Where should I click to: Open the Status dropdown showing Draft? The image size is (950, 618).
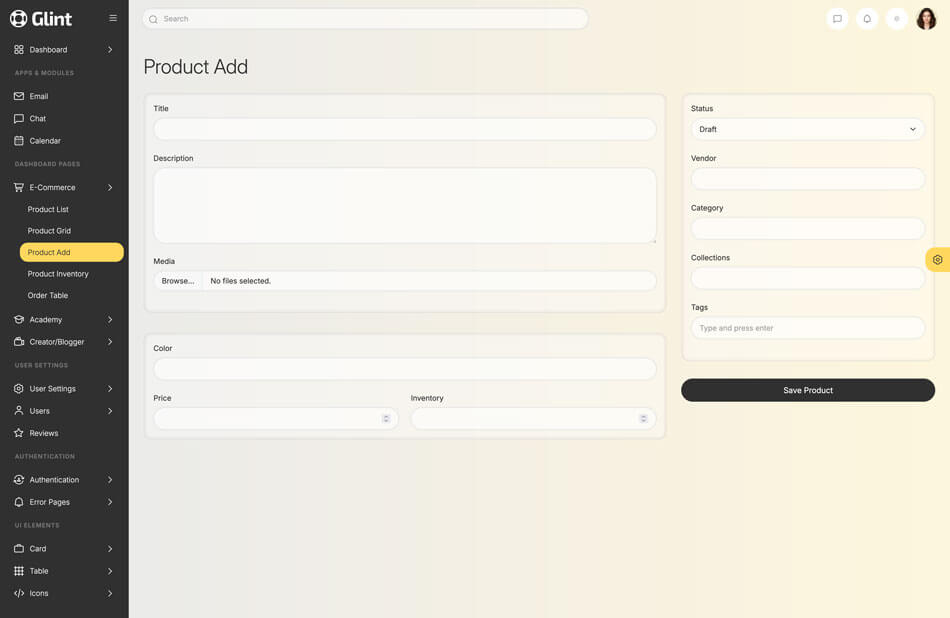point(807,129)
